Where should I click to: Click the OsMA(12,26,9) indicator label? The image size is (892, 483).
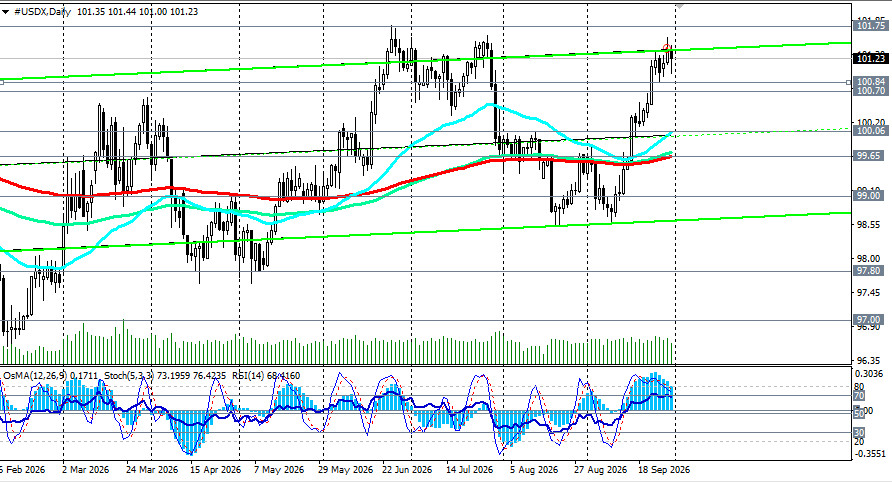point(35,375)
